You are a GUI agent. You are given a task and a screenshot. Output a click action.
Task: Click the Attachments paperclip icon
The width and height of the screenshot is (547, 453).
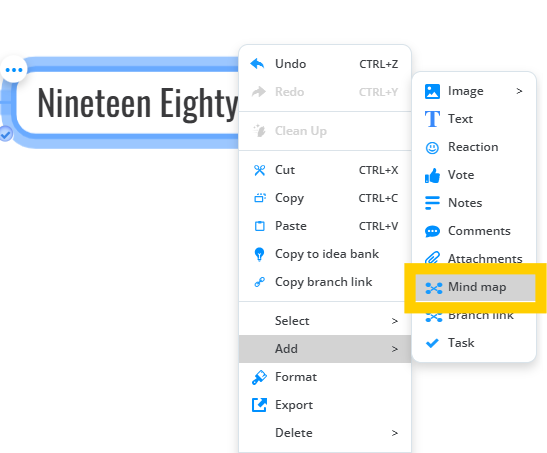tap(432, 258)
